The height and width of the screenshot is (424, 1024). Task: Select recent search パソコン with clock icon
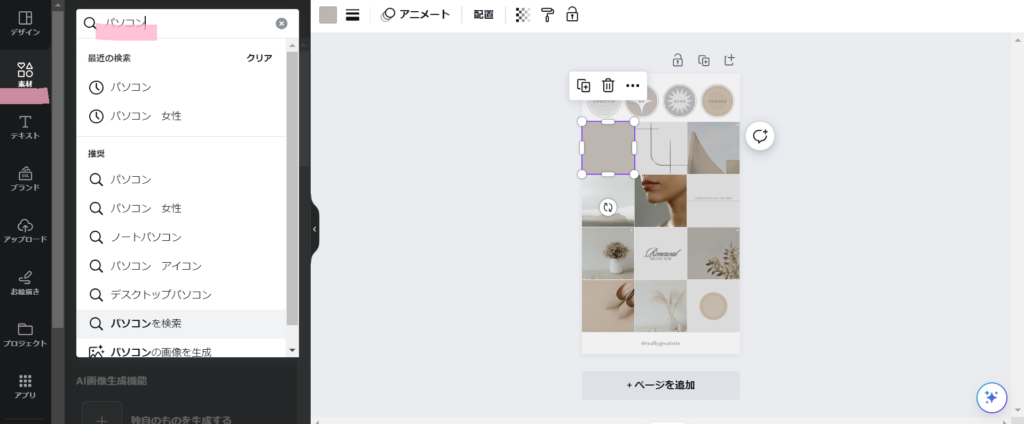pyautogui.click(x=182, y=87)
